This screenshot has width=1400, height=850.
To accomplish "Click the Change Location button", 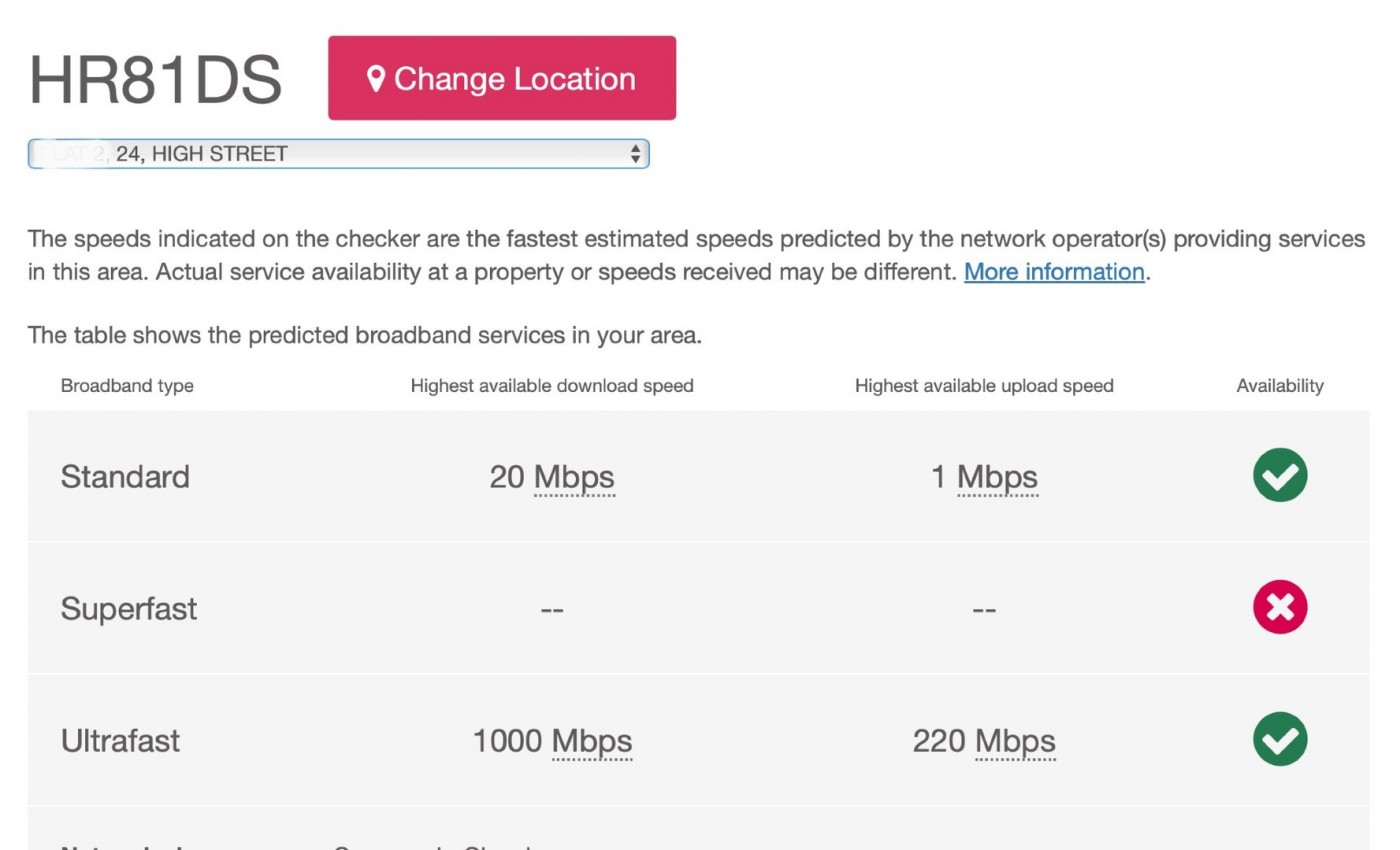I will tap(502, 78).
